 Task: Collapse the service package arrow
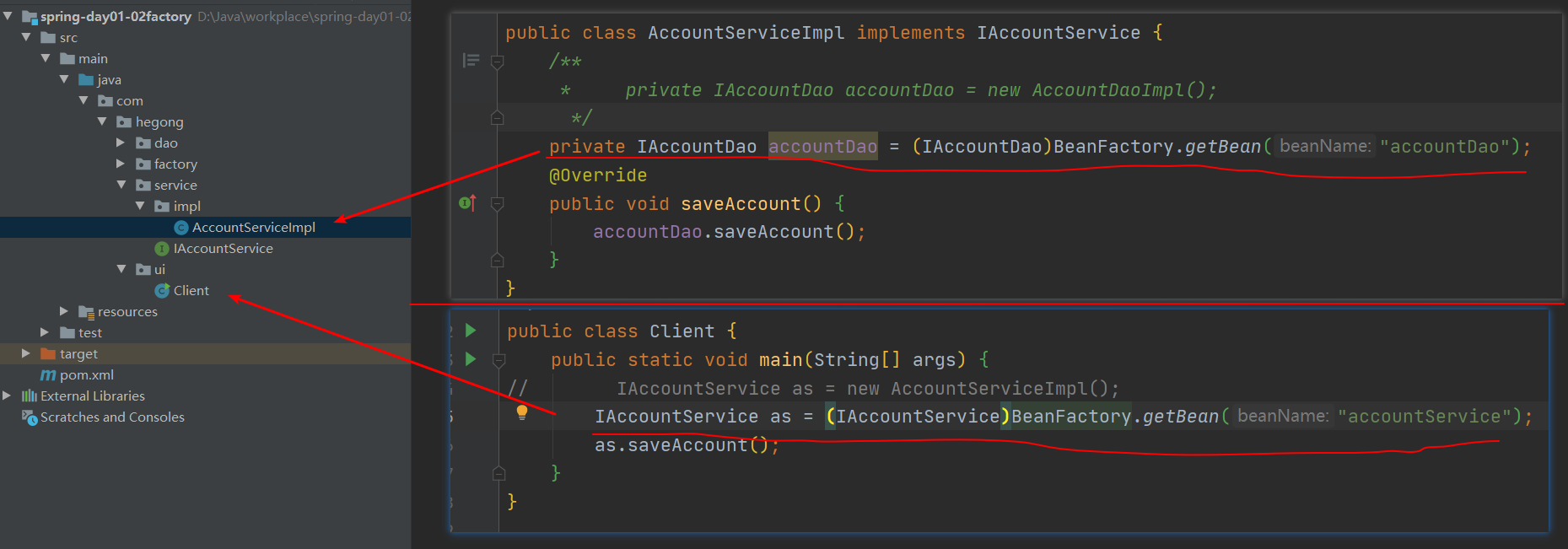[121, 185]
